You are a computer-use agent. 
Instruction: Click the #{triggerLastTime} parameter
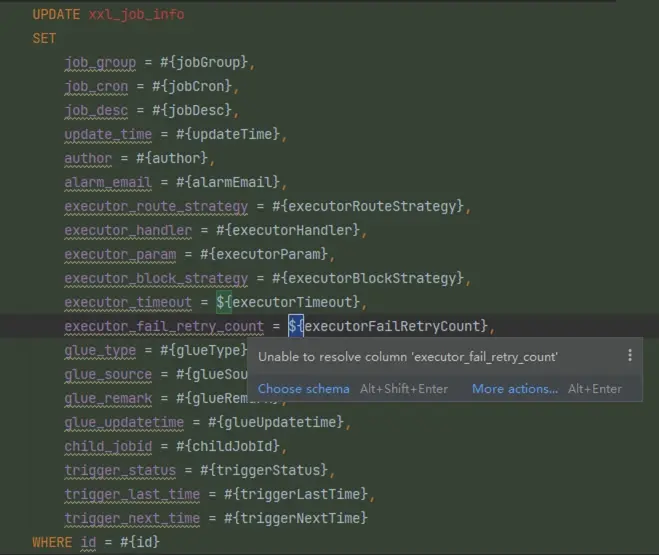tap(296, 493)
